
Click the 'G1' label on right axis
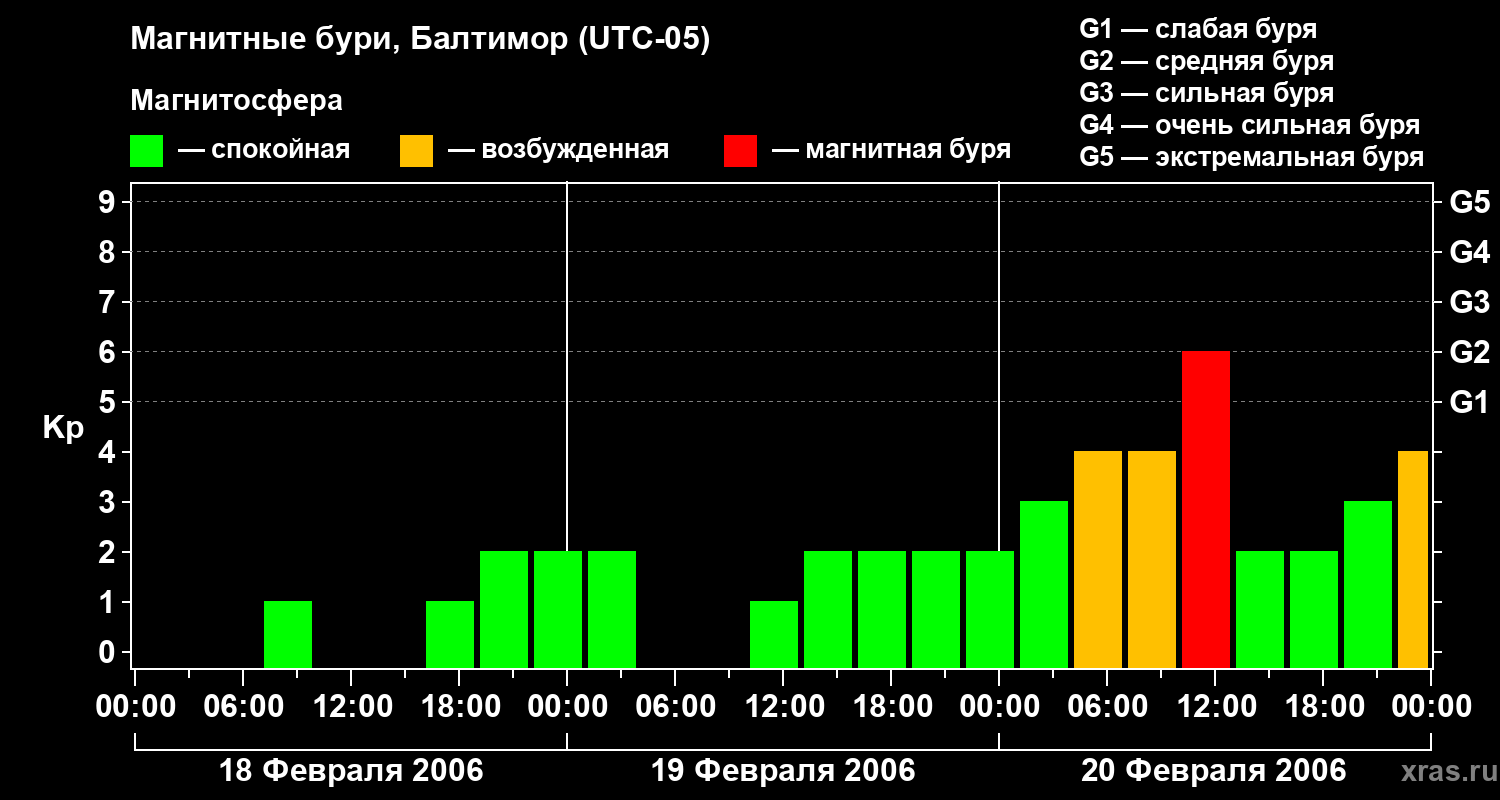1470,403
